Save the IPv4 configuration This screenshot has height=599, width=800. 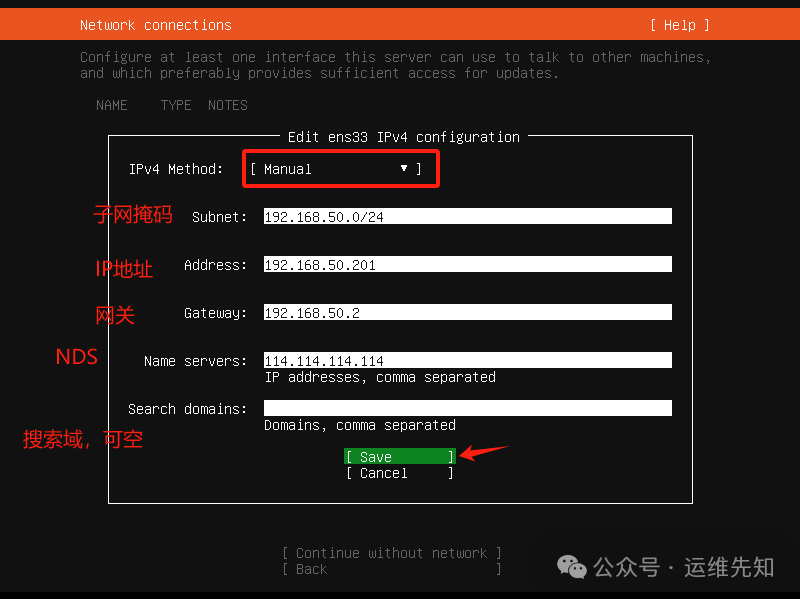tap(399, 456)
